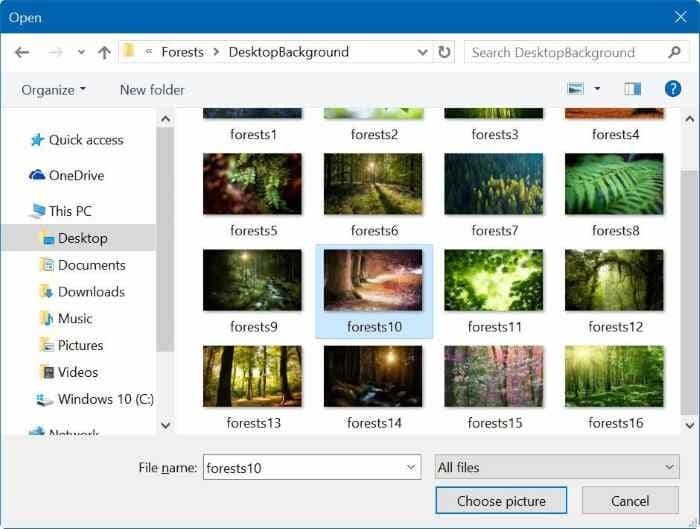Click the Music note folder icon
This screenshot has height=529, width=700.
pyautogui.click(x=47, y=318)
